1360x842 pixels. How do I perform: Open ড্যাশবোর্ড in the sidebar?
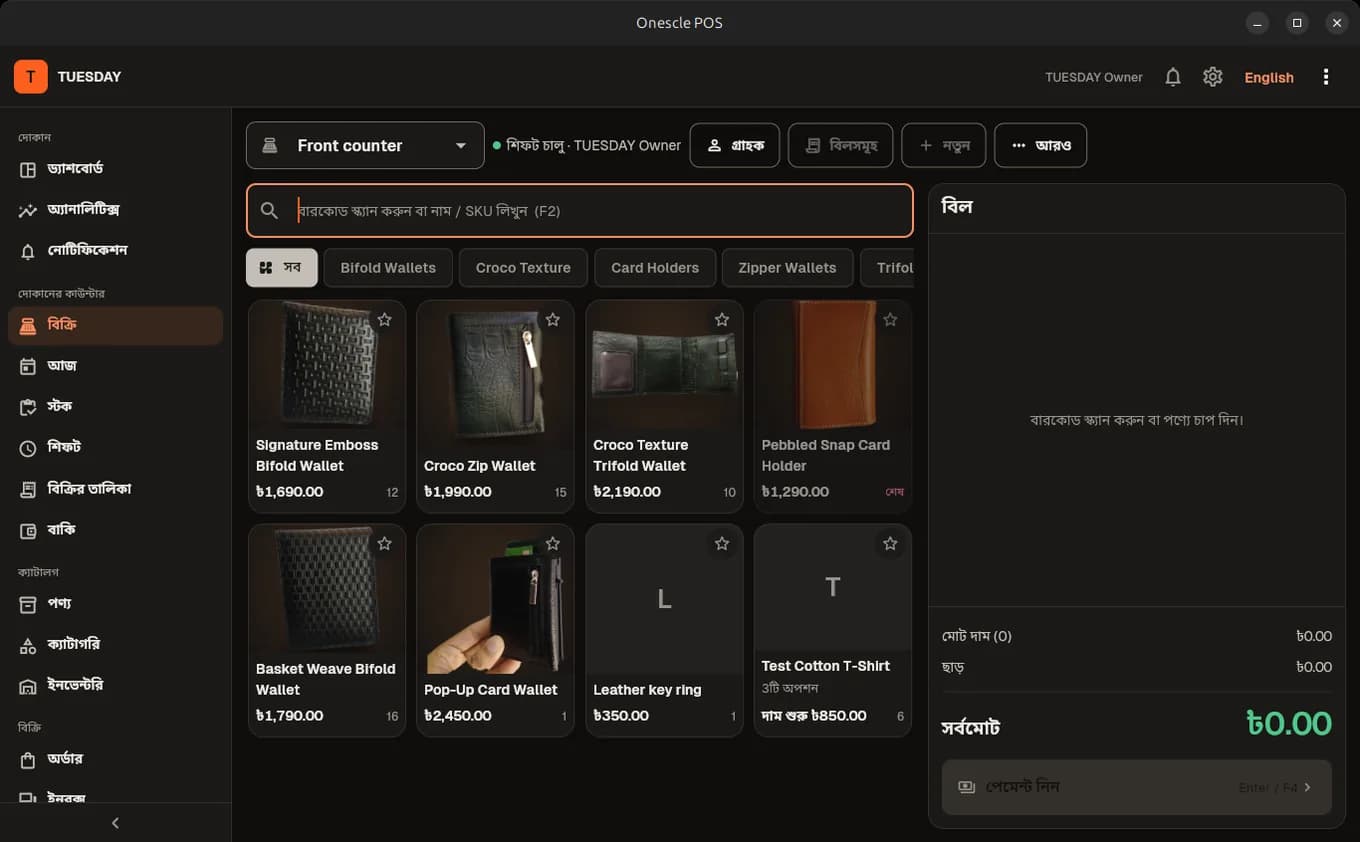tap(115, 169)
